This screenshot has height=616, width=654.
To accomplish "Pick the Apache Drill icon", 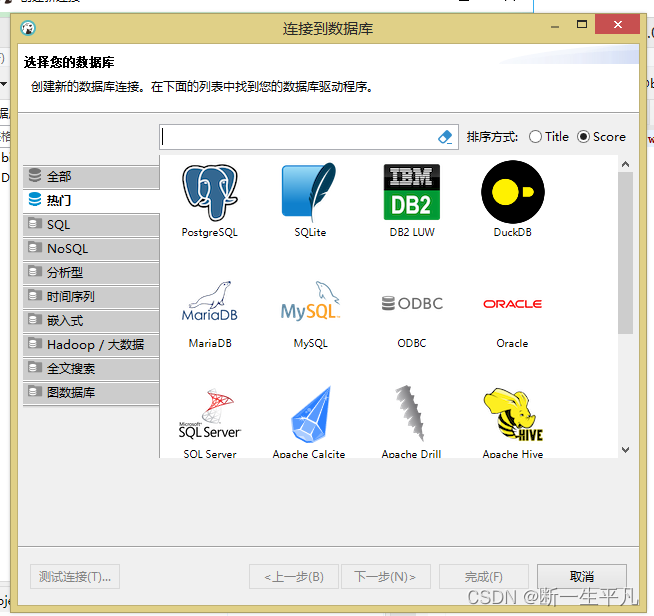I will point(410,413).
